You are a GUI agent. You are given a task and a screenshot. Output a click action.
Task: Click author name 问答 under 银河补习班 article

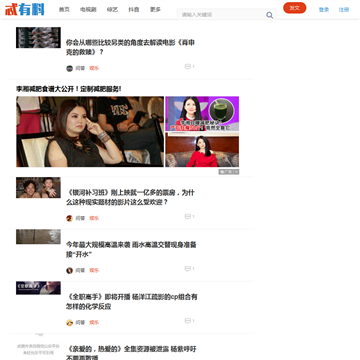[80, 218]
